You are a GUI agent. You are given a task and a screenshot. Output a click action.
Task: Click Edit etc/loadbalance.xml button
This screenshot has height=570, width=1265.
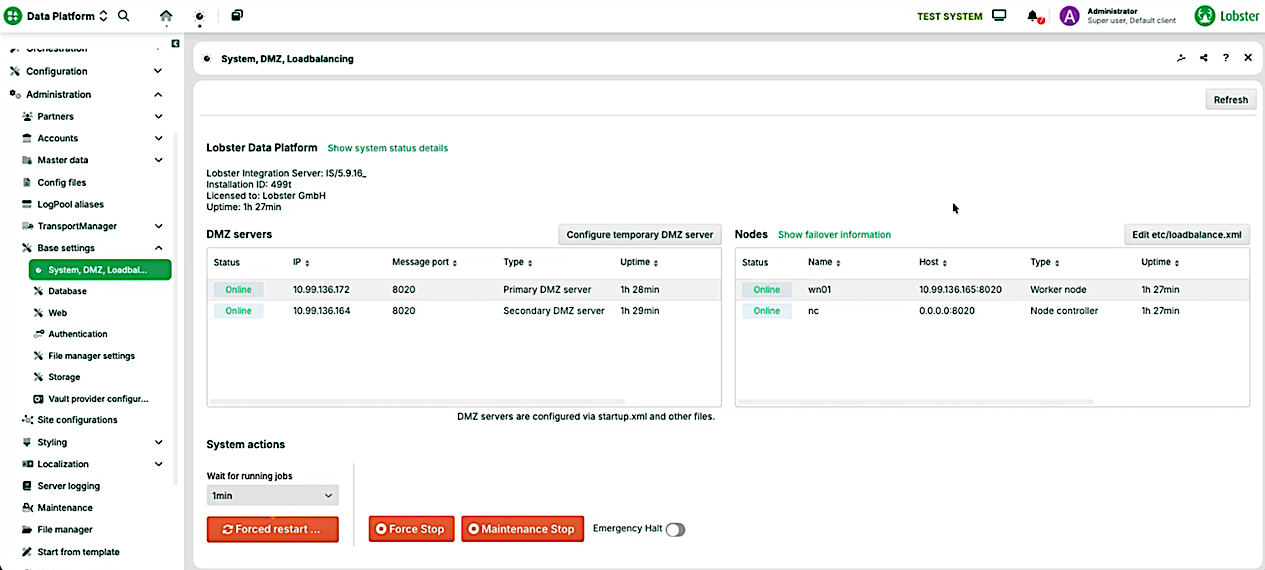(1187, 235)
